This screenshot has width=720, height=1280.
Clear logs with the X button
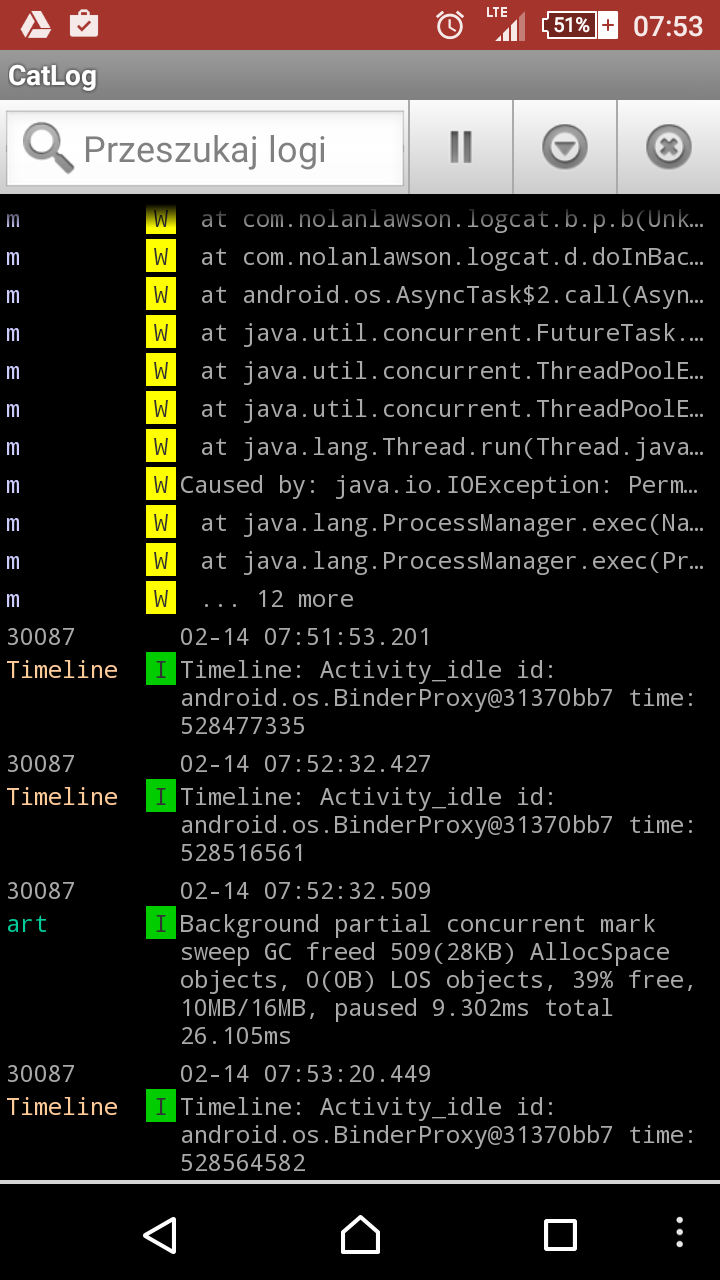[x=668, y=148]
